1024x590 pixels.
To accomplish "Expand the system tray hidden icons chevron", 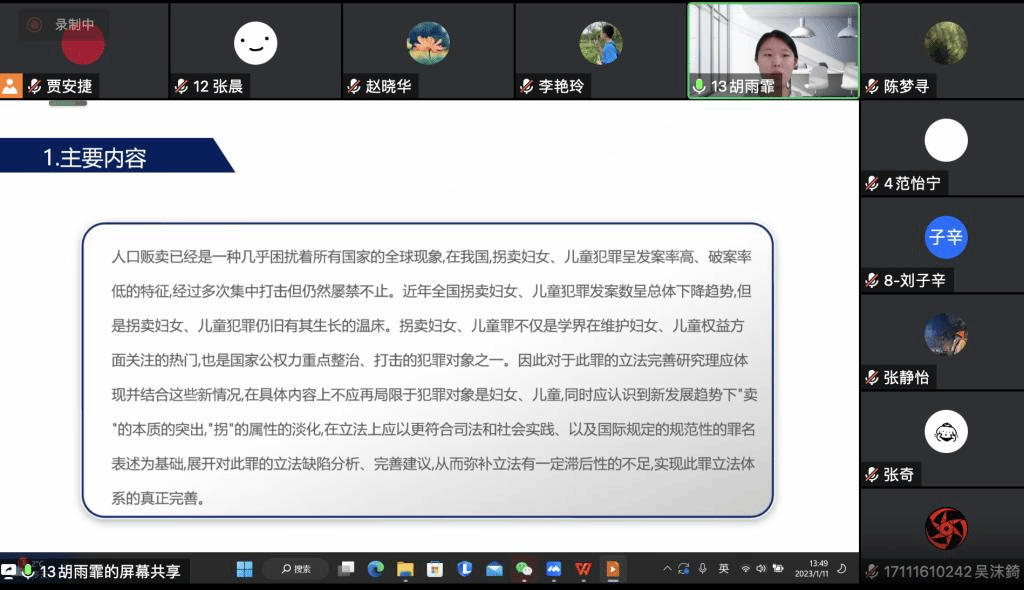I will coord(667,569).
